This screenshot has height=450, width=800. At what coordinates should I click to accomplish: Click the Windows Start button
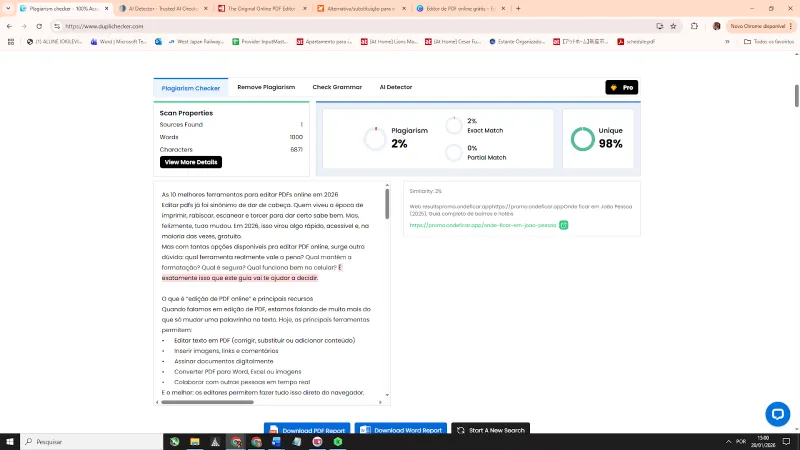click(x=9, y=441)
